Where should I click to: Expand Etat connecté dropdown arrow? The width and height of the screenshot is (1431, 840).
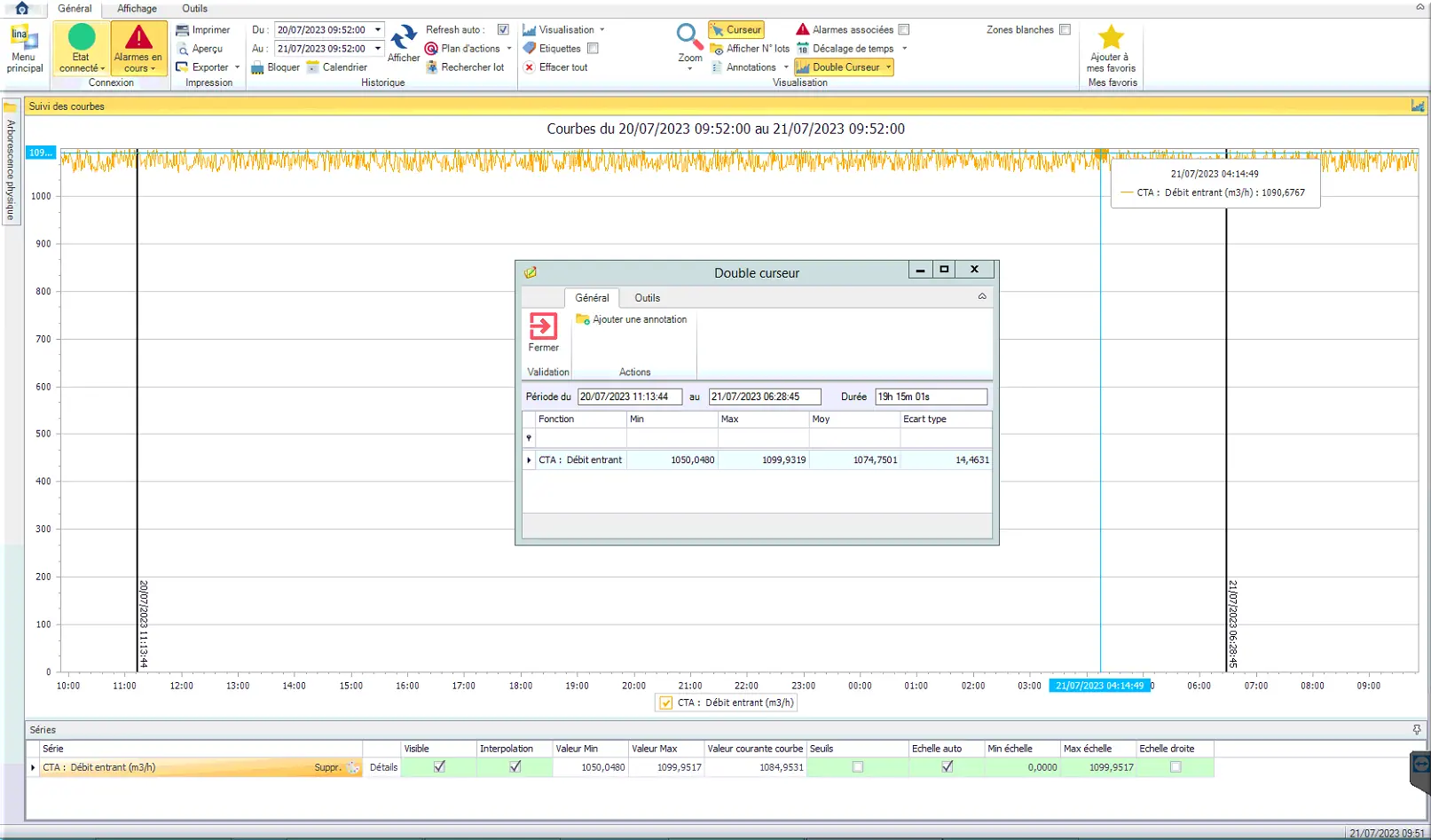103,69
